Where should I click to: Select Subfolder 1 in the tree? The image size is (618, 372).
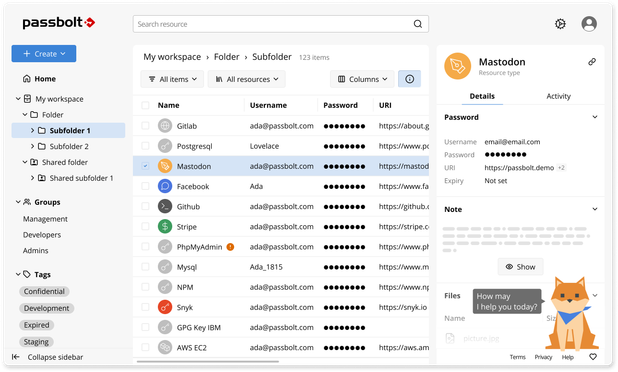coord(68,130)
